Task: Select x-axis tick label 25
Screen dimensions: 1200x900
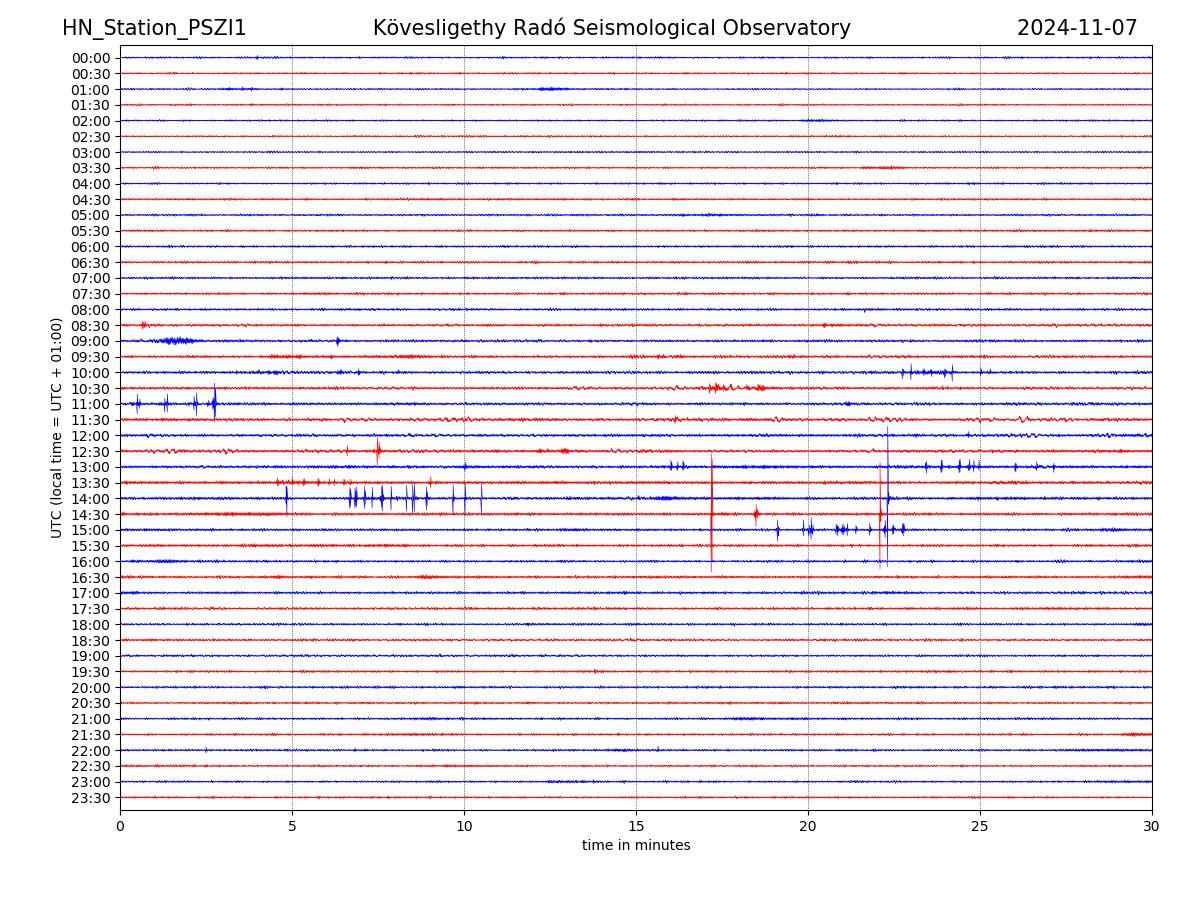Action: [980, 826]
